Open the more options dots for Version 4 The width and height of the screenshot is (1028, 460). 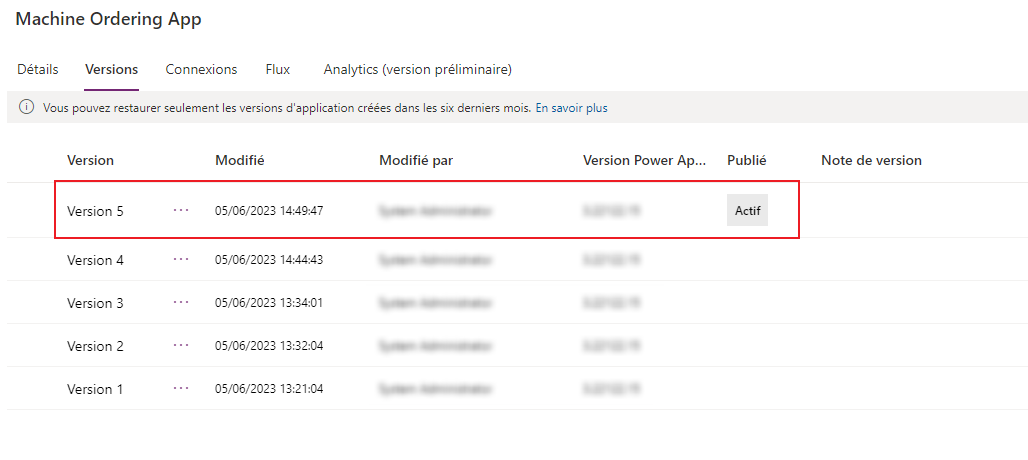coord(181,259)
